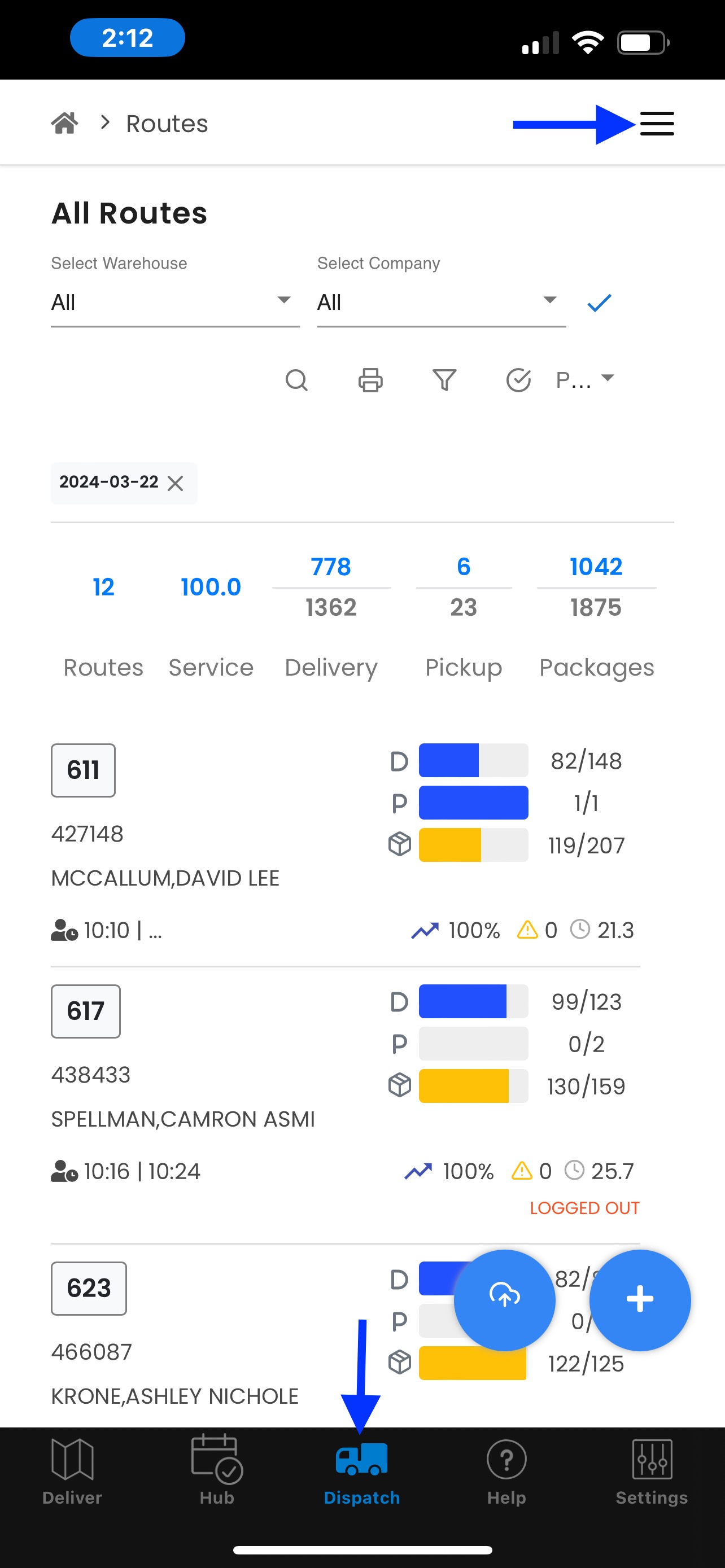Image resolution: width=725 pixels, height=1568 pixels.
Task: Open route 611 badge
Action: (84, 770)
